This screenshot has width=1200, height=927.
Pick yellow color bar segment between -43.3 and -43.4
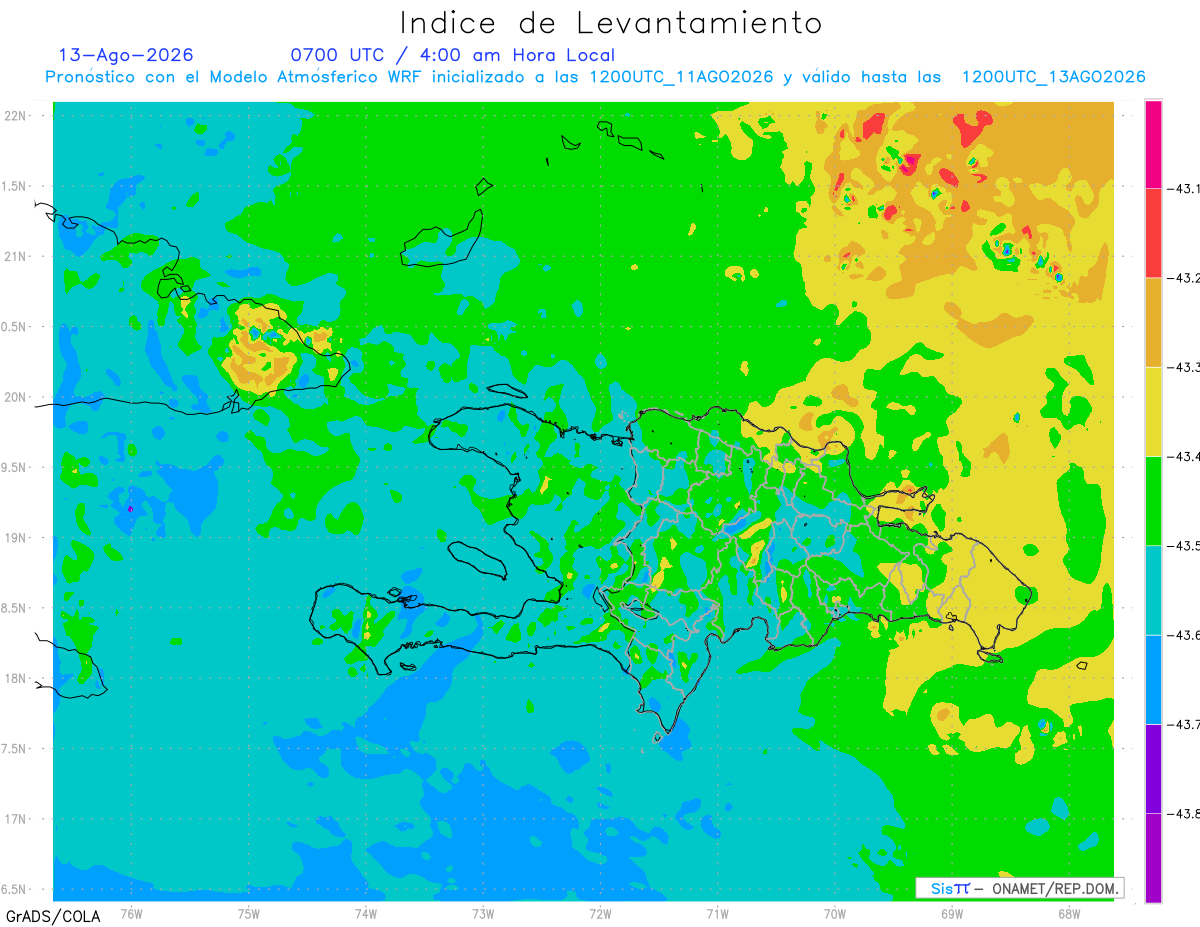click(1153, 411)
